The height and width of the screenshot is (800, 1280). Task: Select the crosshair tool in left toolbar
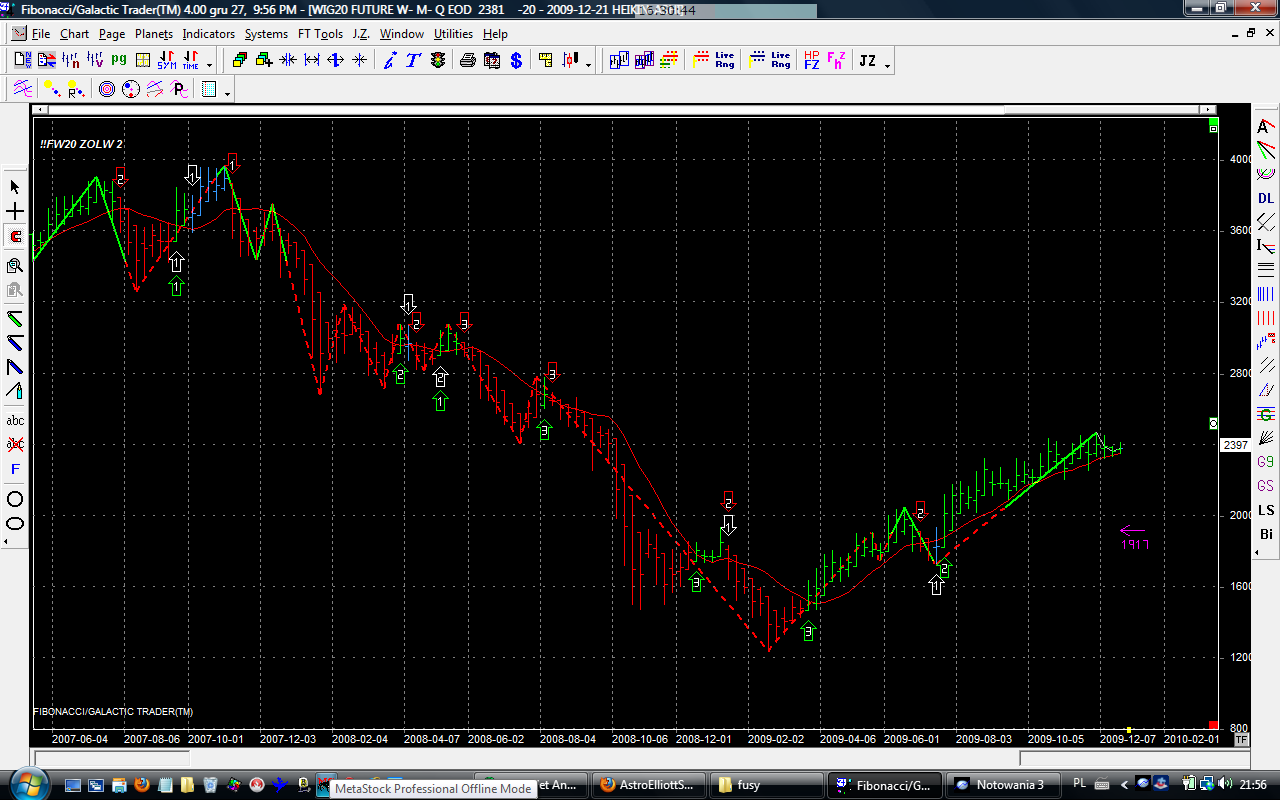click(15, 212)
